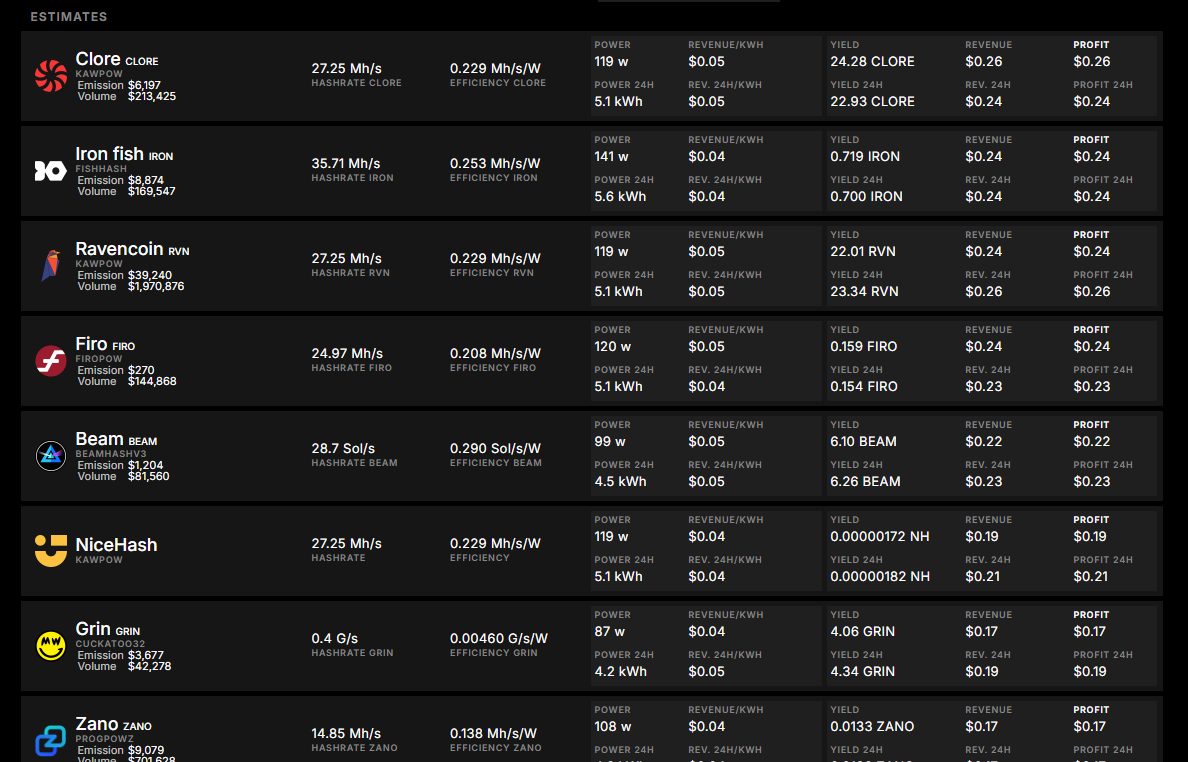Open the Ravencoin coin name link
The height and width of the screenshot is (762, 1188).
coord(119,250)
